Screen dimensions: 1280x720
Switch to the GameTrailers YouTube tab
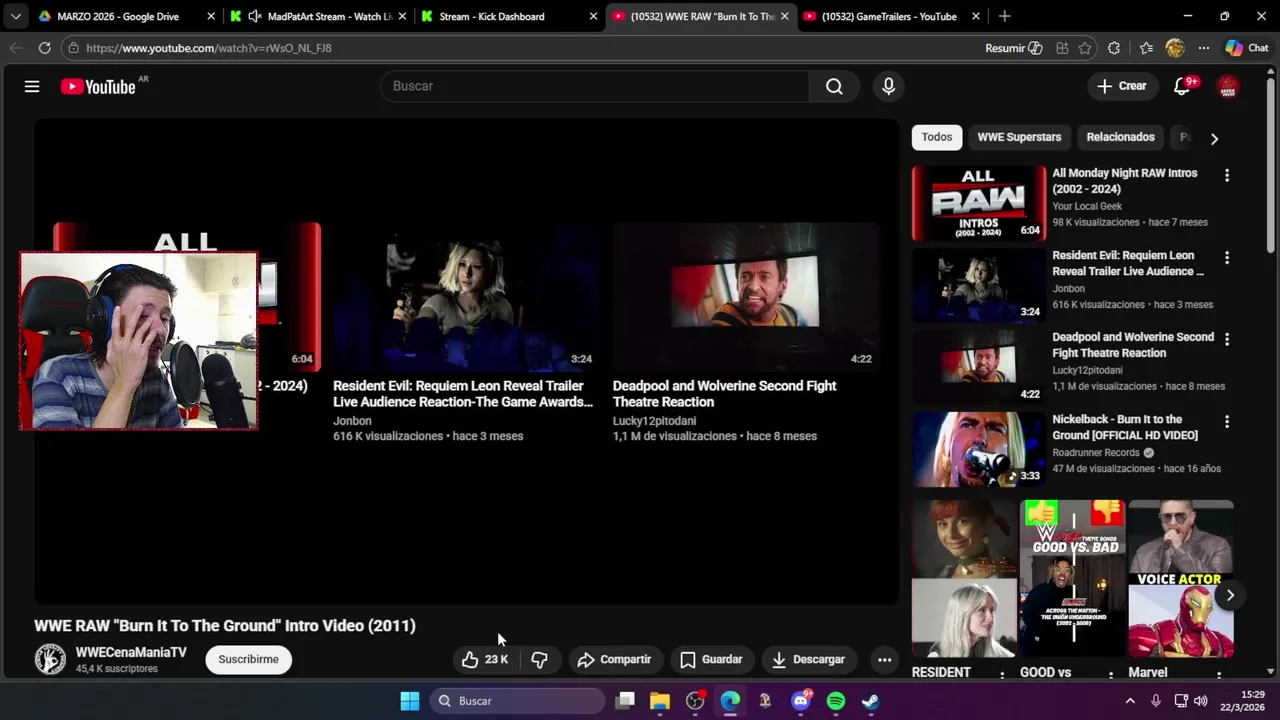890,16
